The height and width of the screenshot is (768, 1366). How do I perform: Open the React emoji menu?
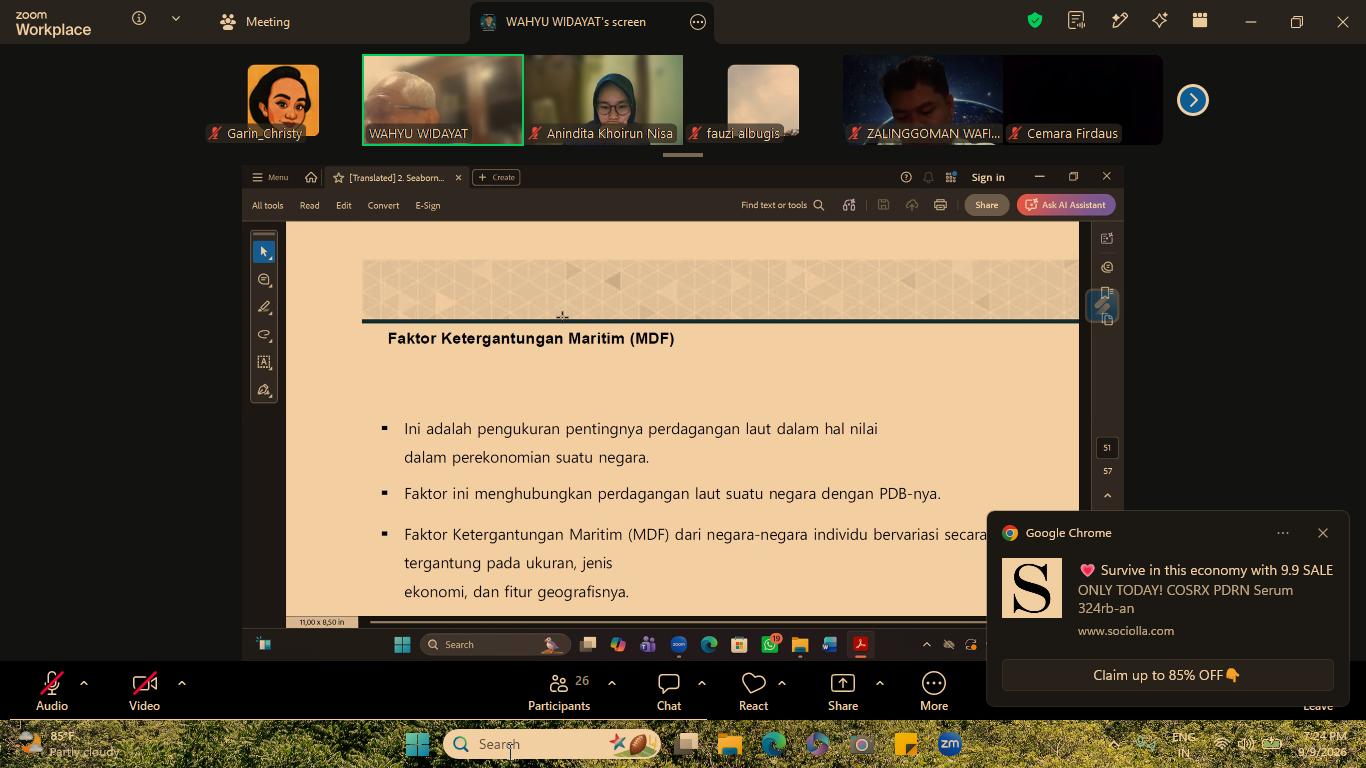pyautogui.click(x=753, y=692)
